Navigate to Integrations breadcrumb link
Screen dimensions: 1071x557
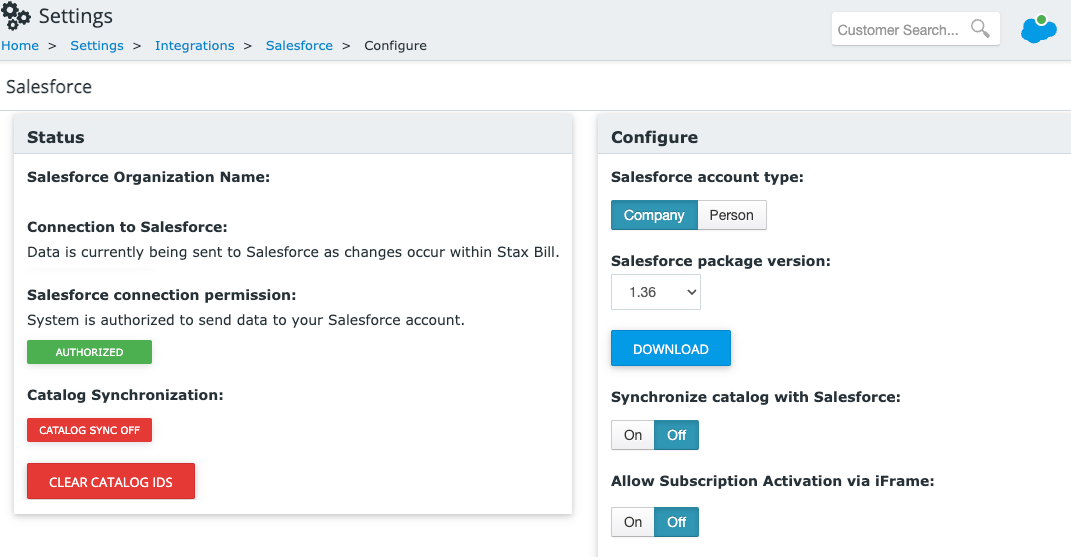point(195,46)
